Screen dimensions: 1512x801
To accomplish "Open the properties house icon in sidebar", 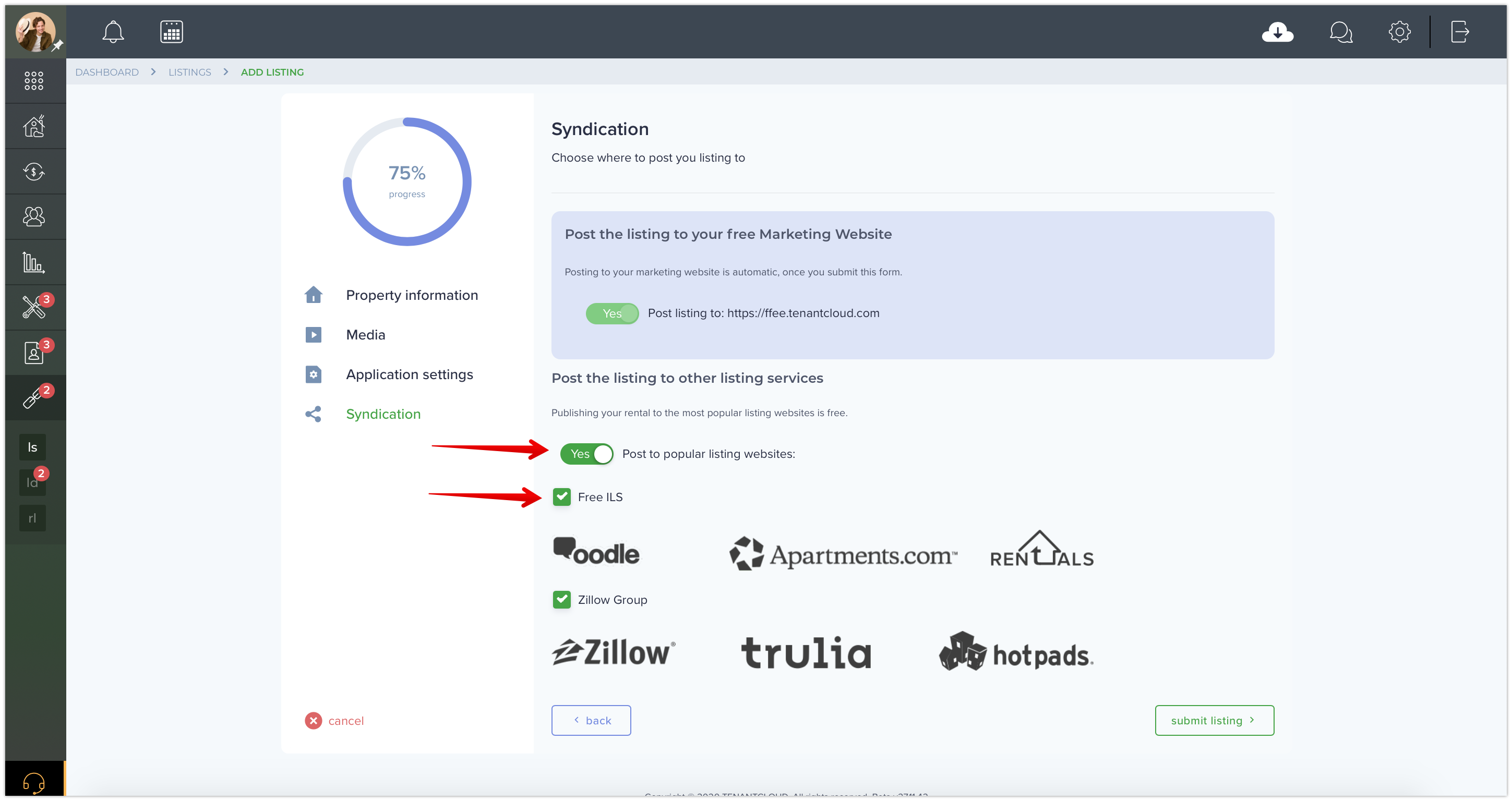I will (x=34, y=126).
